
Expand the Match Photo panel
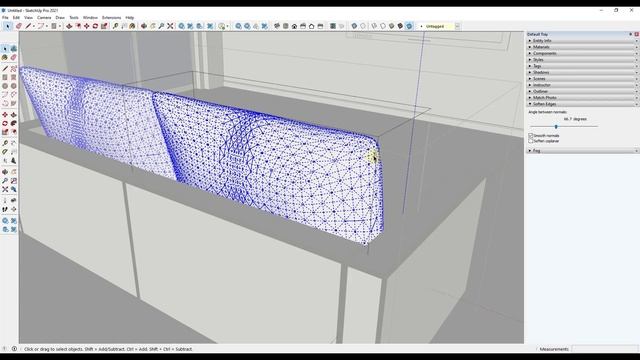(582, 98)
